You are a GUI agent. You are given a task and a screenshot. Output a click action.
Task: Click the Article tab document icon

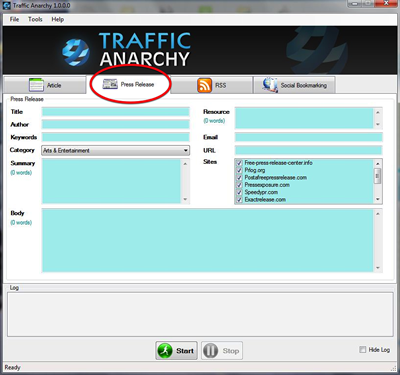[x=36, y=85]
